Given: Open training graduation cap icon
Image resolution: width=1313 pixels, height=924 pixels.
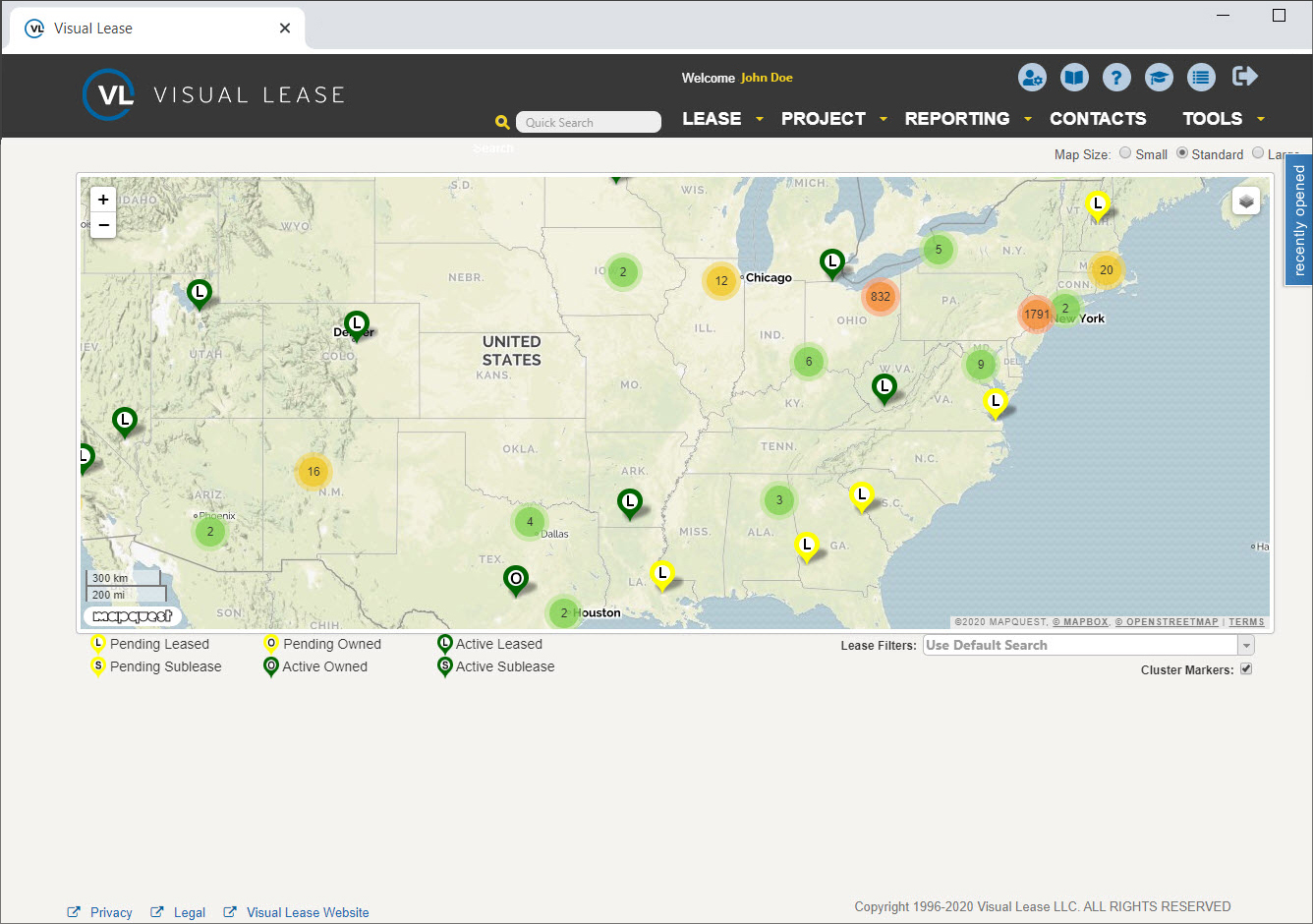Looking at the screenshot, I should click(x=1159, y=77).
